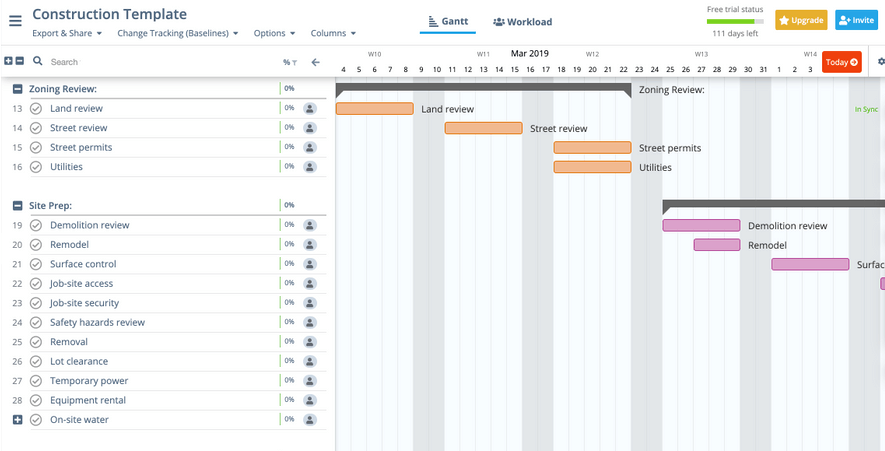The width and height of the screenshot is (885, 451).
Task: Collapse the Site Prep group
Action: (x=17, y=206)
